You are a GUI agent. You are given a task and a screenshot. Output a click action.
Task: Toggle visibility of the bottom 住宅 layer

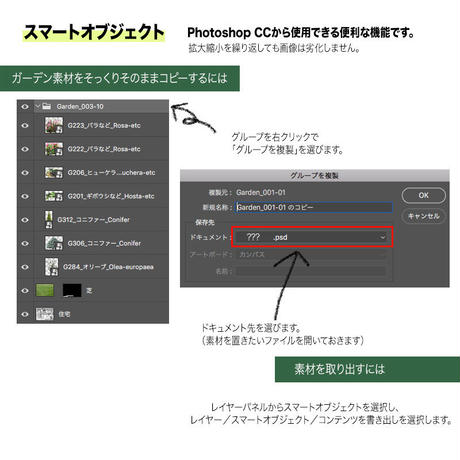[25, 314]
